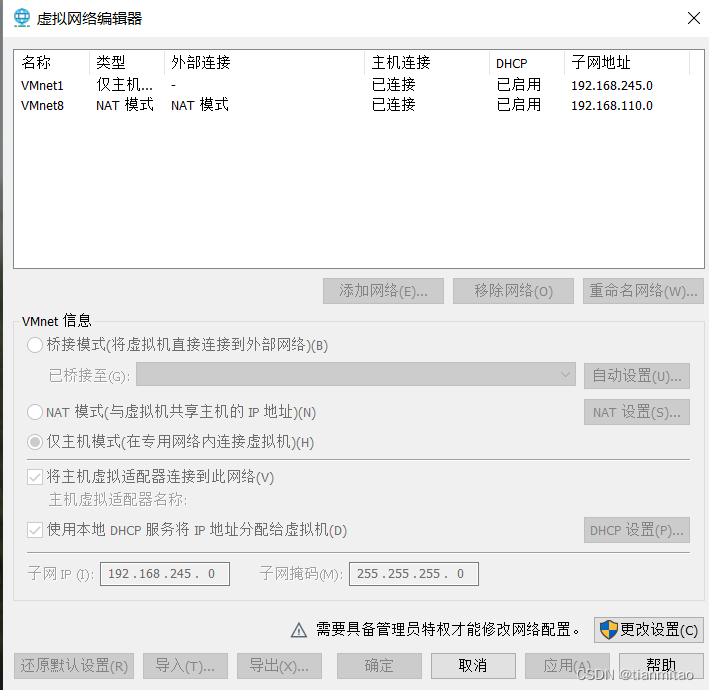Select the NAT 模式 radio button
This screenshot has height=690, width=709.
(36, 412)
